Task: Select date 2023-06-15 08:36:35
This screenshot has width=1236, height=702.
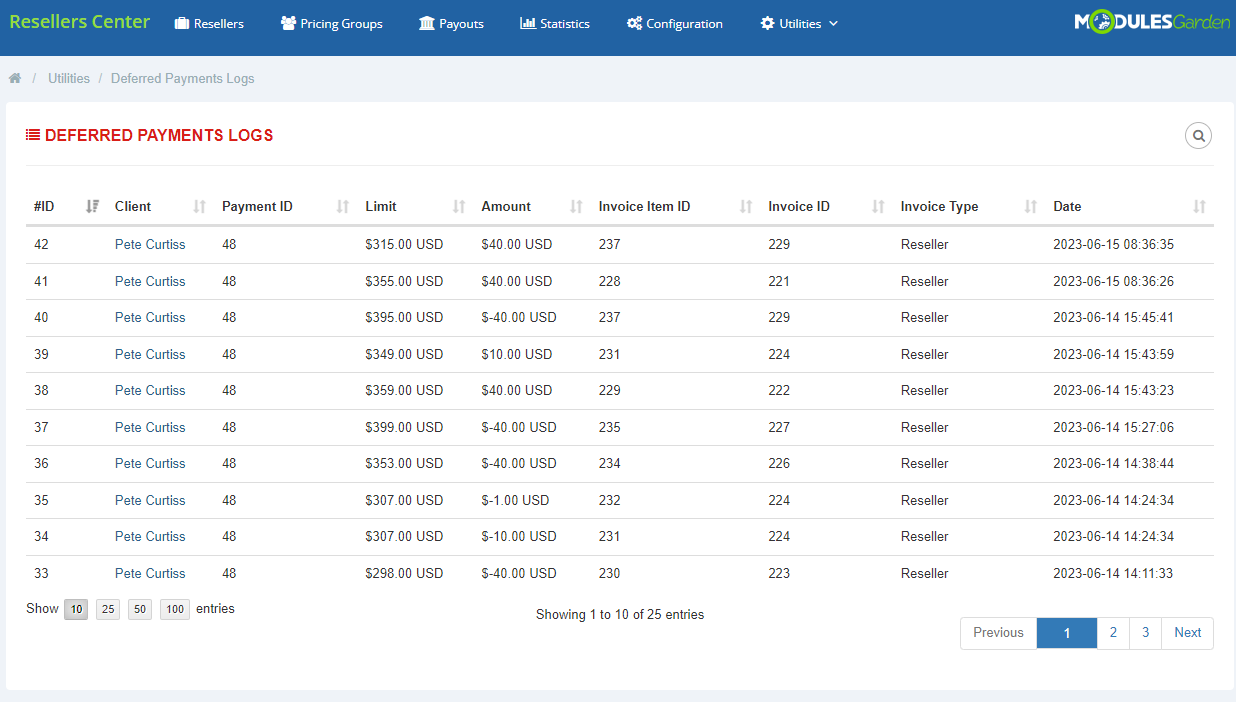Action: tap(1113, 244)
